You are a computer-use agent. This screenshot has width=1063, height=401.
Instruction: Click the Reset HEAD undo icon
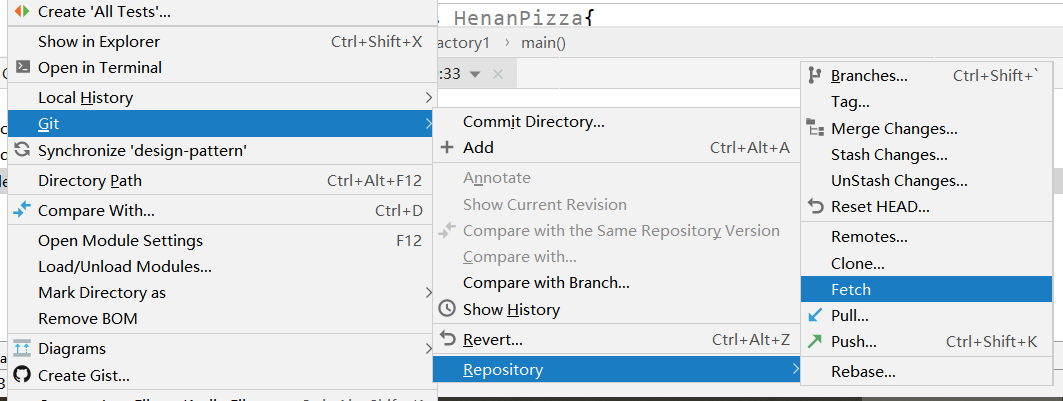[815, 207]
